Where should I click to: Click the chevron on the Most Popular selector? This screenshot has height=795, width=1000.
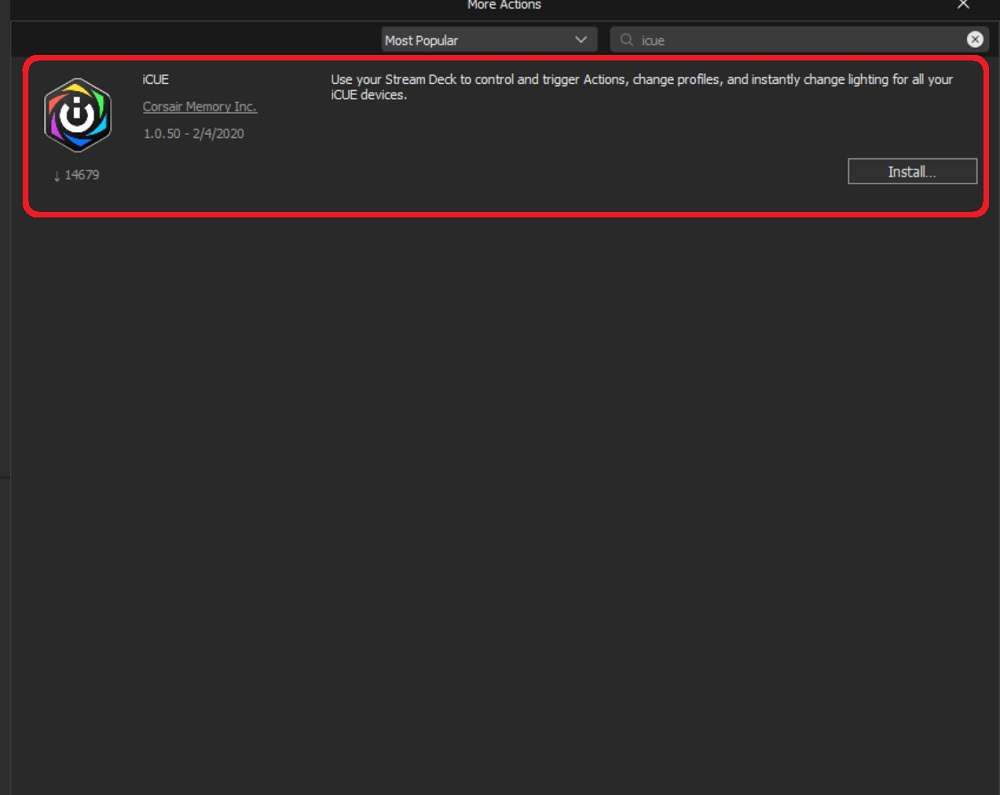click(x=580, y=39)
